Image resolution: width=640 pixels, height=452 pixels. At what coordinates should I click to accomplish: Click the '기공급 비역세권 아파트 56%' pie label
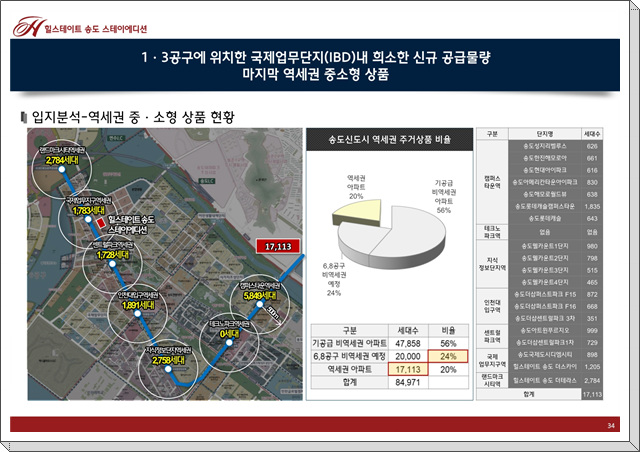coord(444,196)
